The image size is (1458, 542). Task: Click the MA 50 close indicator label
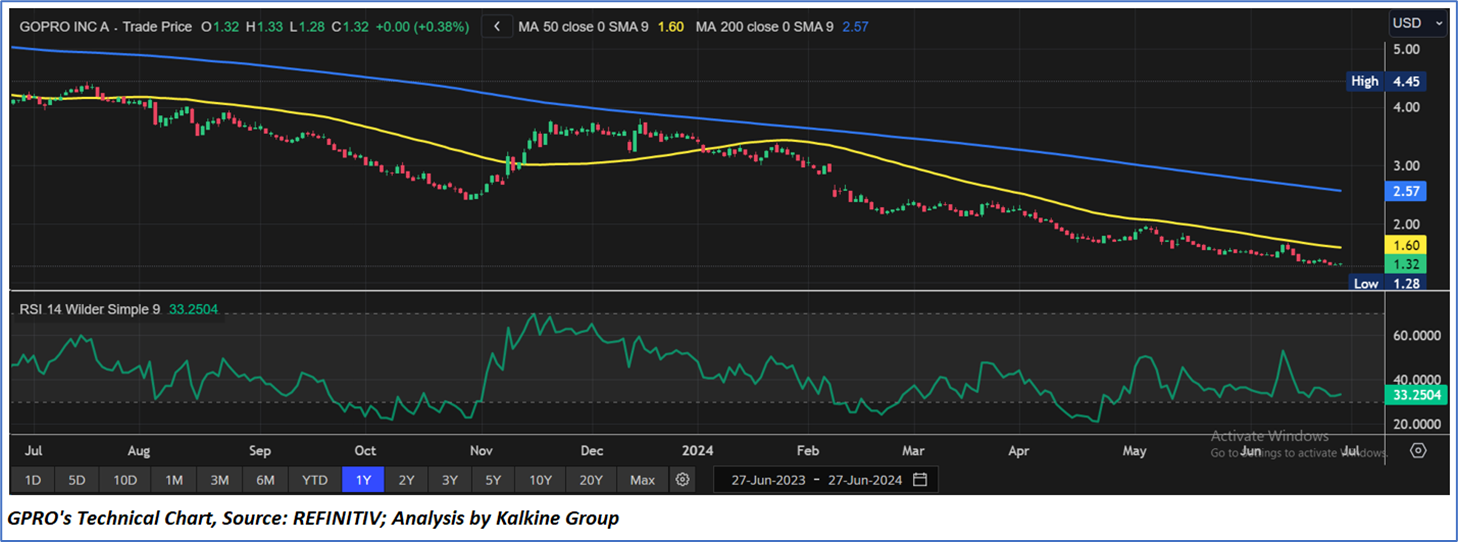pyautogui.click(x=584, y=27)
